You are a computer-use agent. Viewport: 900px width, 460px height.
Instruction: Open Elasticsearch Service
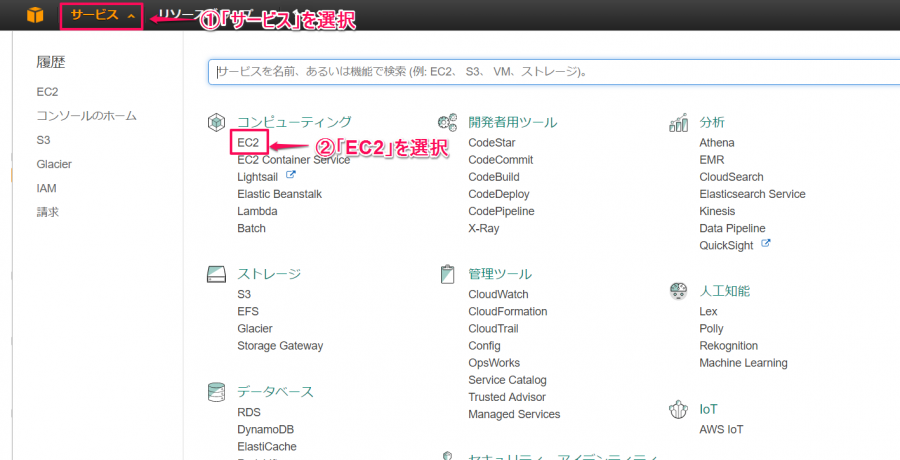pos(752,194)
